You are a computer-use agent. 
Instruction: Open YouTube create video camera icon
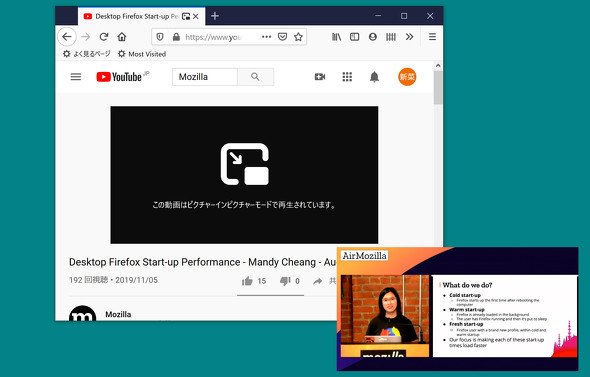(x=320, y=77)
